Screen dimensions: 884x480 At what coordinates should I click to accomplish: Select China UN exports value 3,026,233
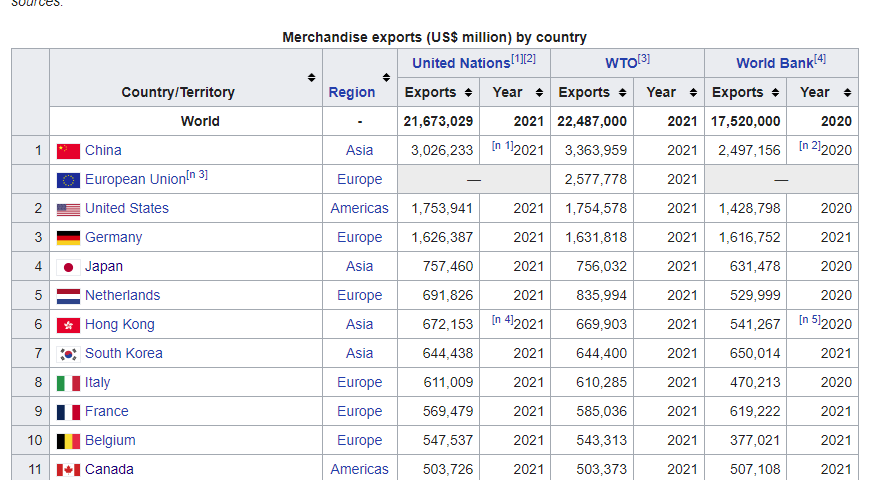point(442,151)
